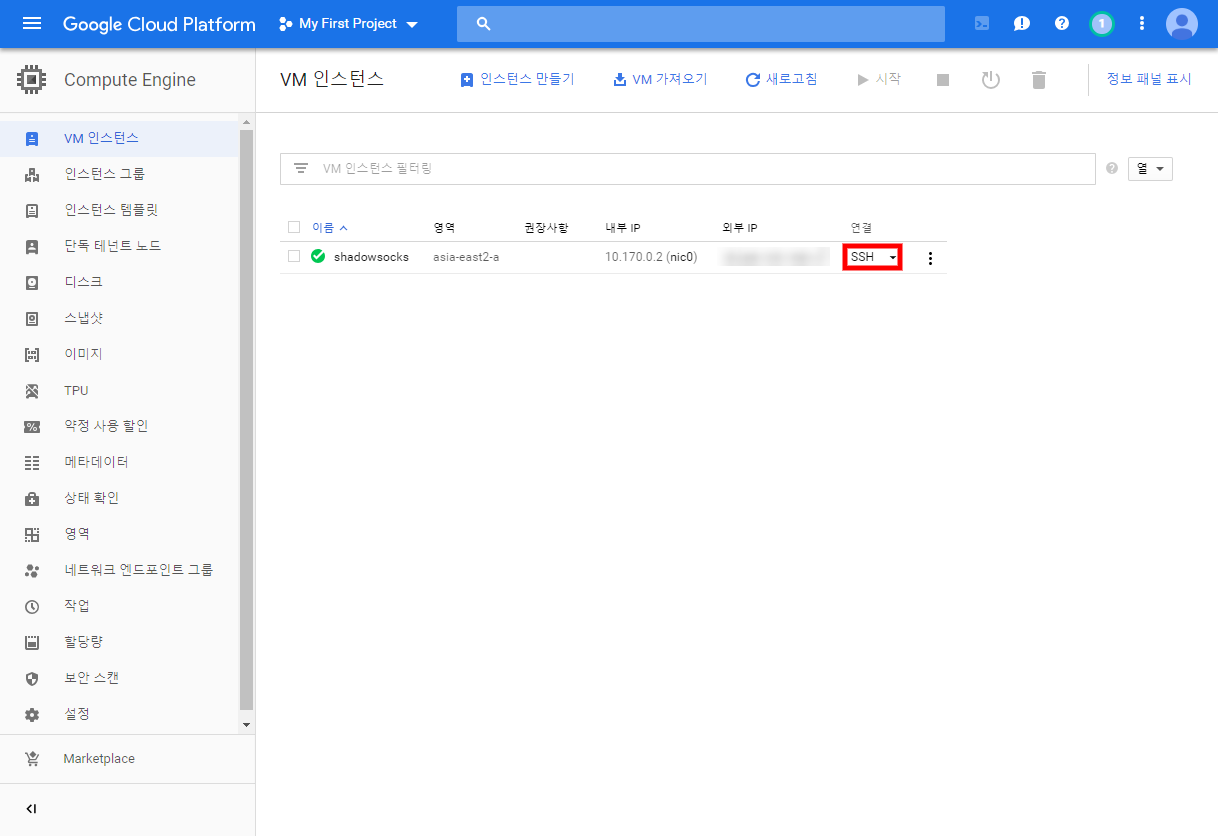Viewport: 1218px width, 836px height.
Task: Click the 작업 clock icon in the sidebar
Action: 32,606
